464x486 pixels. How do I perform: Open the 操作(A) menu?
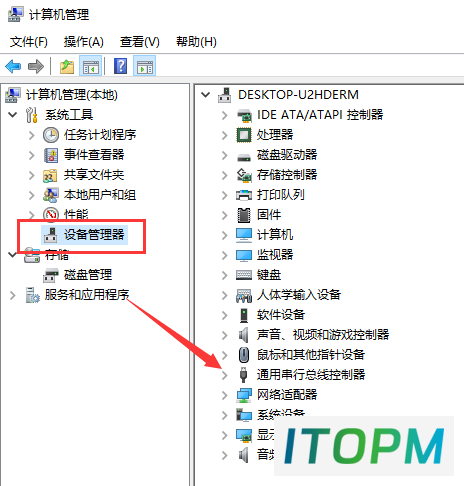pyautogui.click(x=84, y=42)
